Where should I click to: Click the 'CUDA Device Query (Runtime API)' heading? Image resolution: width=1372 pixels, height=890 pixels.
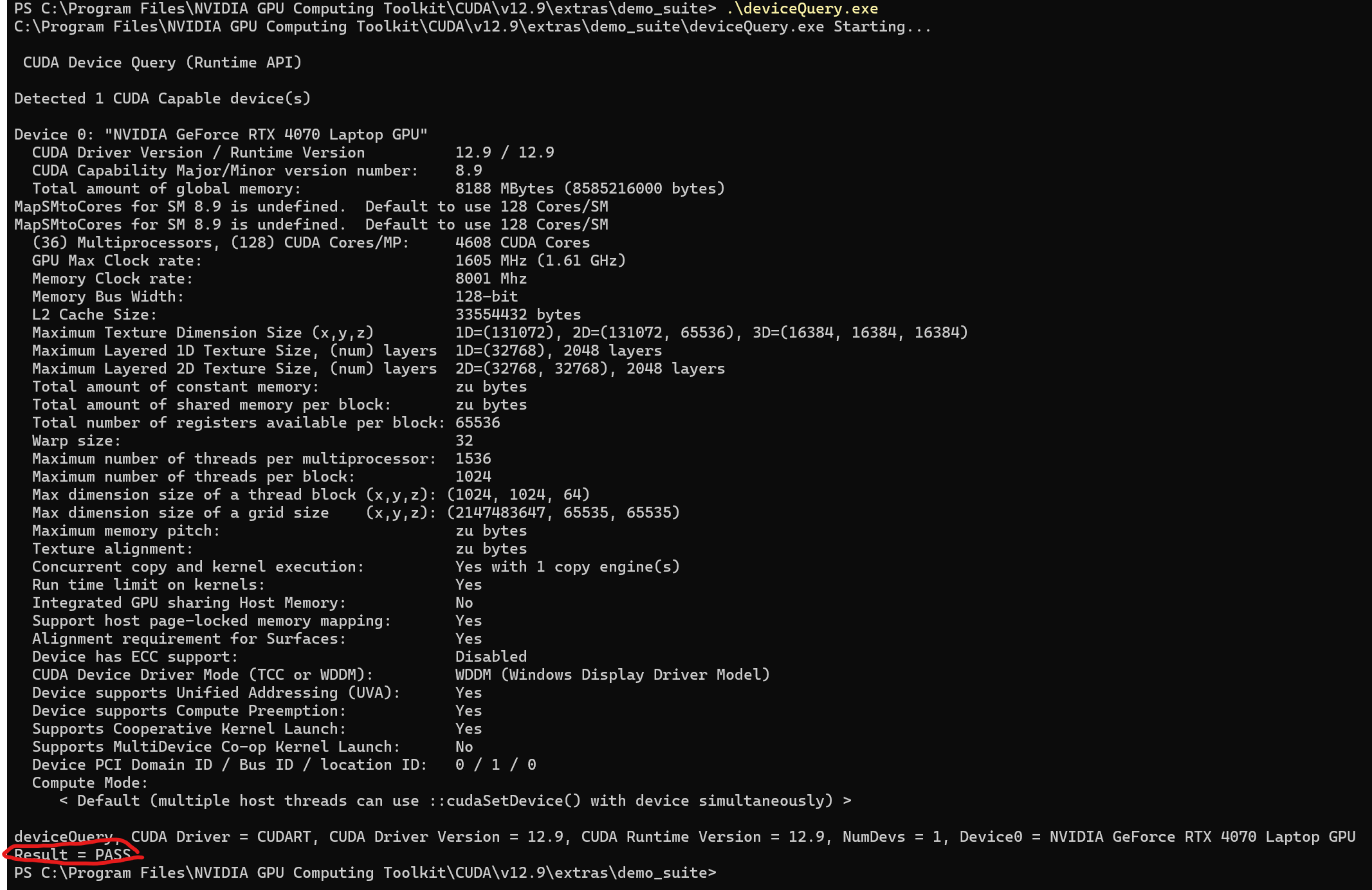[x=162, y=63]
